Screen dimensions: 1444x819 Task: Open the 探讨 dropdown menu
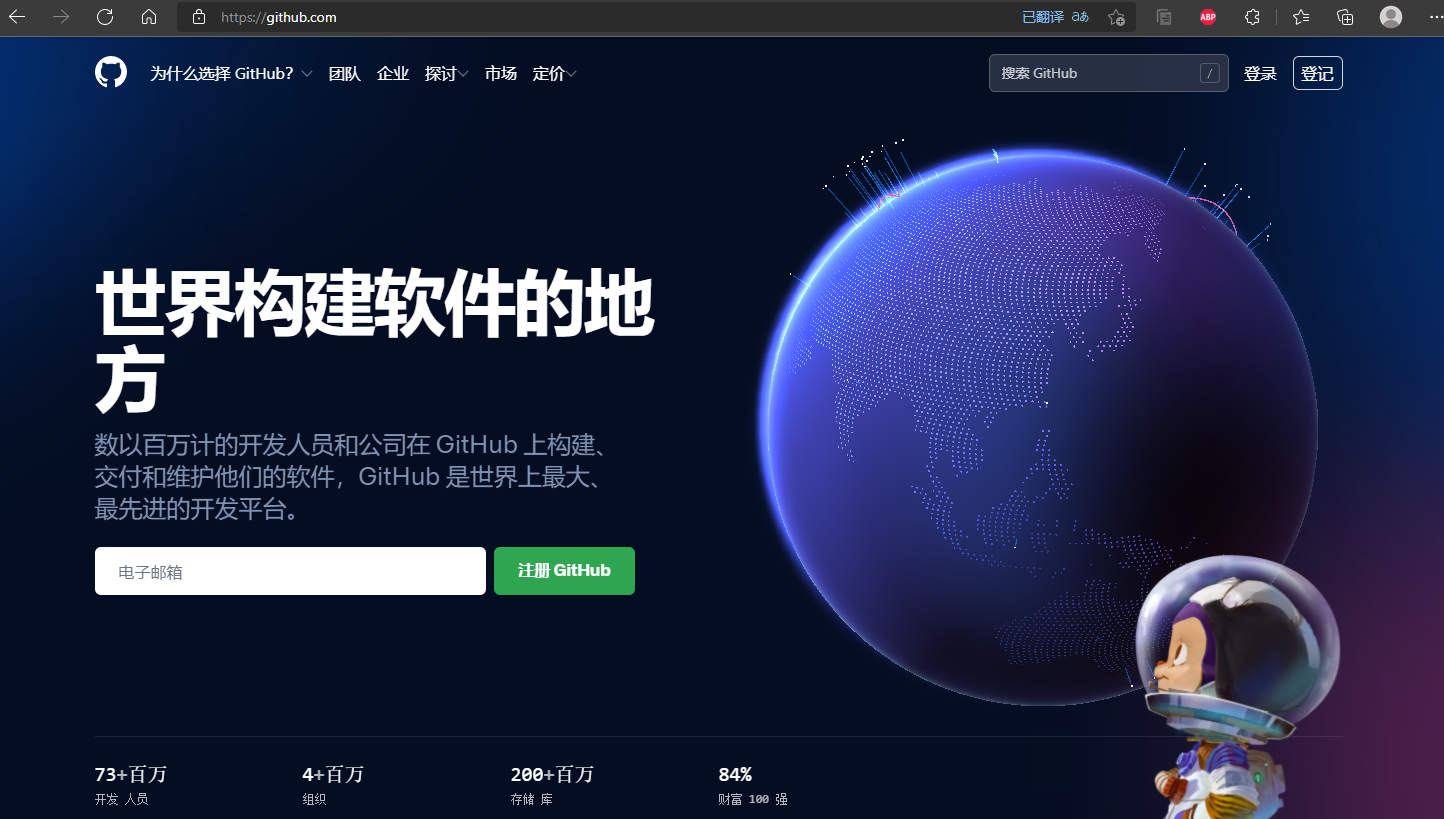pyautogui.click(x=447, y=72)
